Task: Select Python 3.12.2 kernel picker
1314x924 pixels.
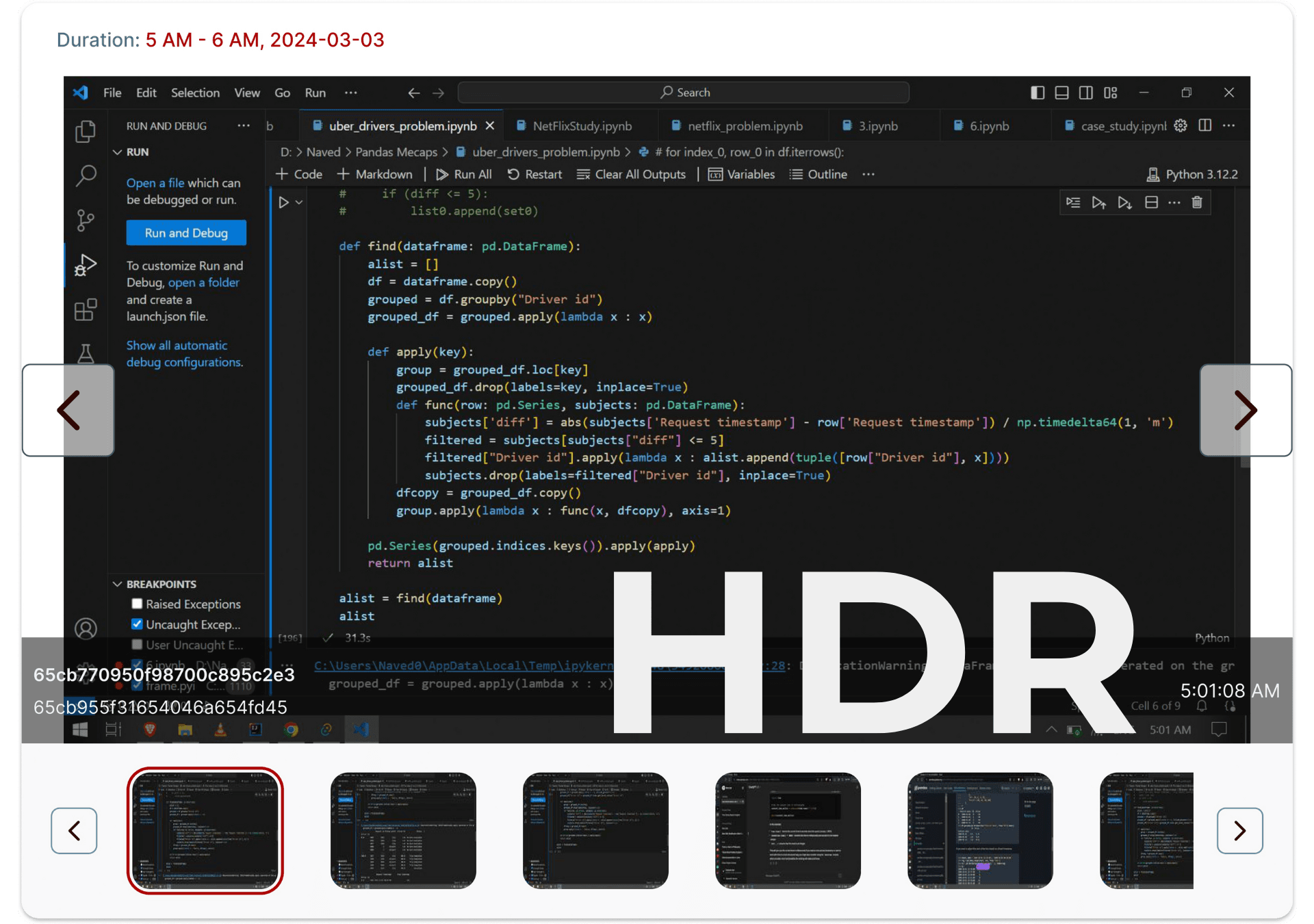Action: 1192,175
